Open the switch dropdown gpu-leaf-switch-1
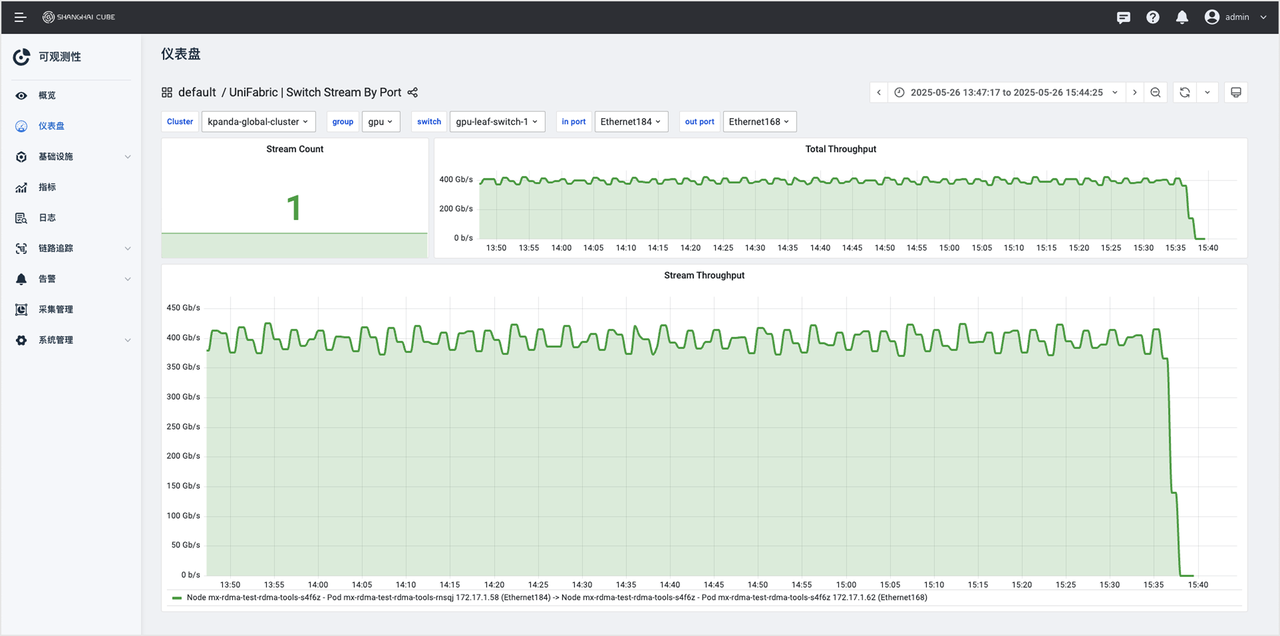This screenshot has width=1280, height=636. (497, 121)
